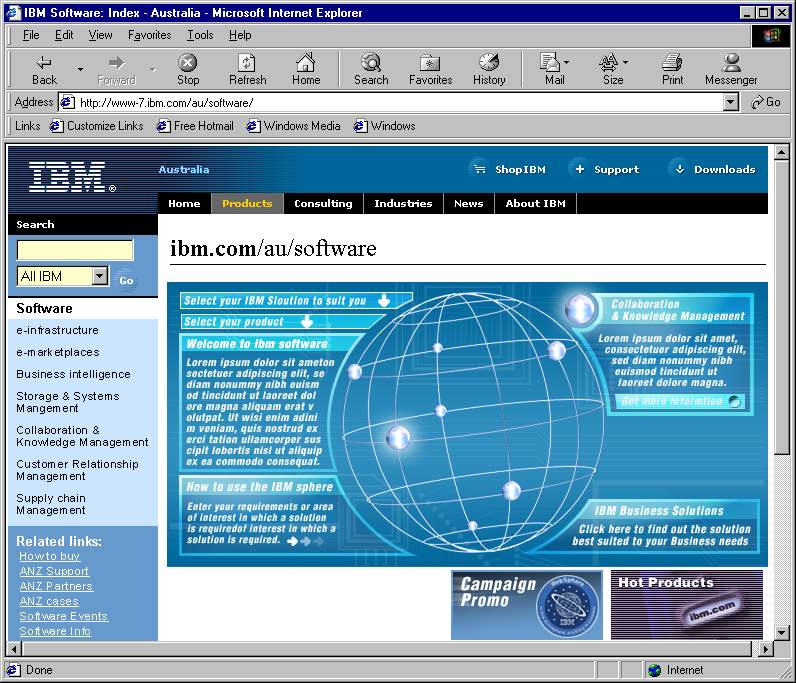Open the Windows Media links shortcut
Screen dimensions: 796x683
pyautogui.click(x=293, y=125)
